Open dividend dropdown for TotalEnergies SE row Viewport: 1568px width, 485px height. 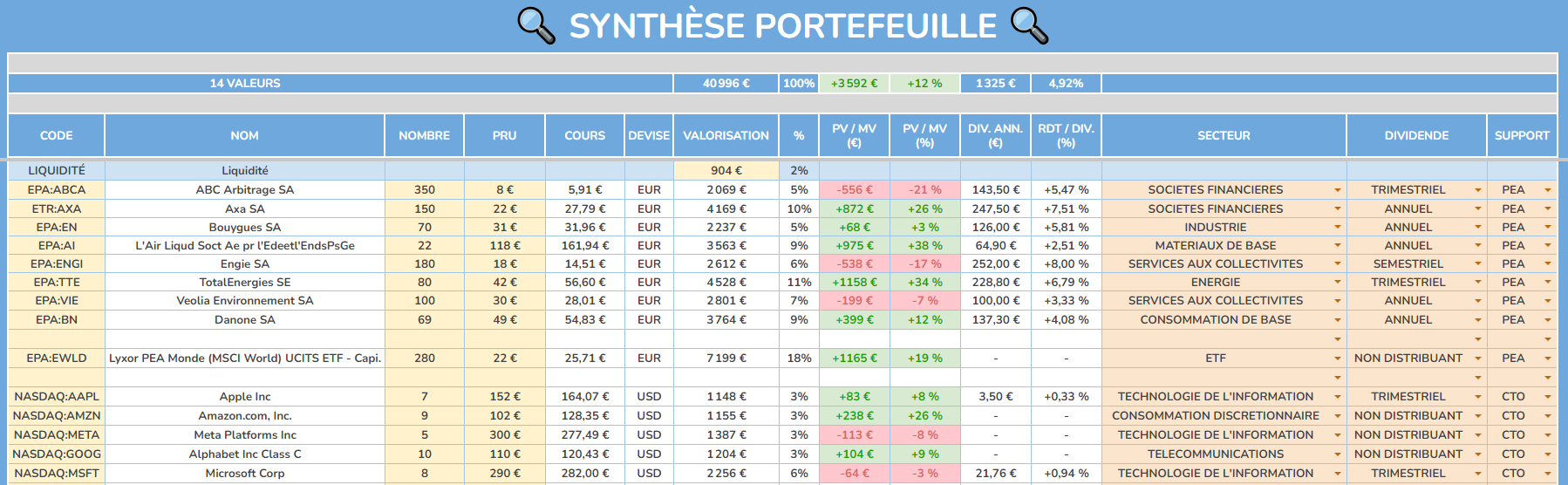pyautogui.click(x=1477, y=283)
